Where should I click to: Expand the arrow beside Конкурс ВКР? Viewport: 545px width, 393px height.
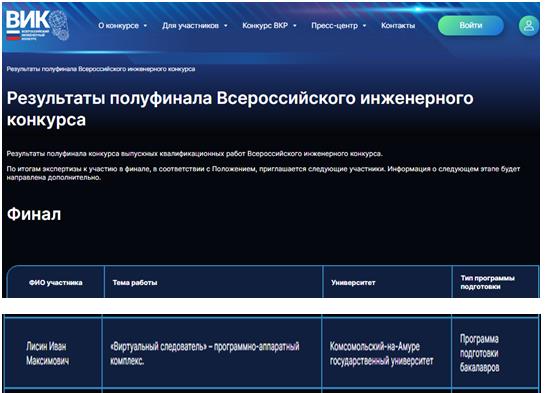[295, 26]
